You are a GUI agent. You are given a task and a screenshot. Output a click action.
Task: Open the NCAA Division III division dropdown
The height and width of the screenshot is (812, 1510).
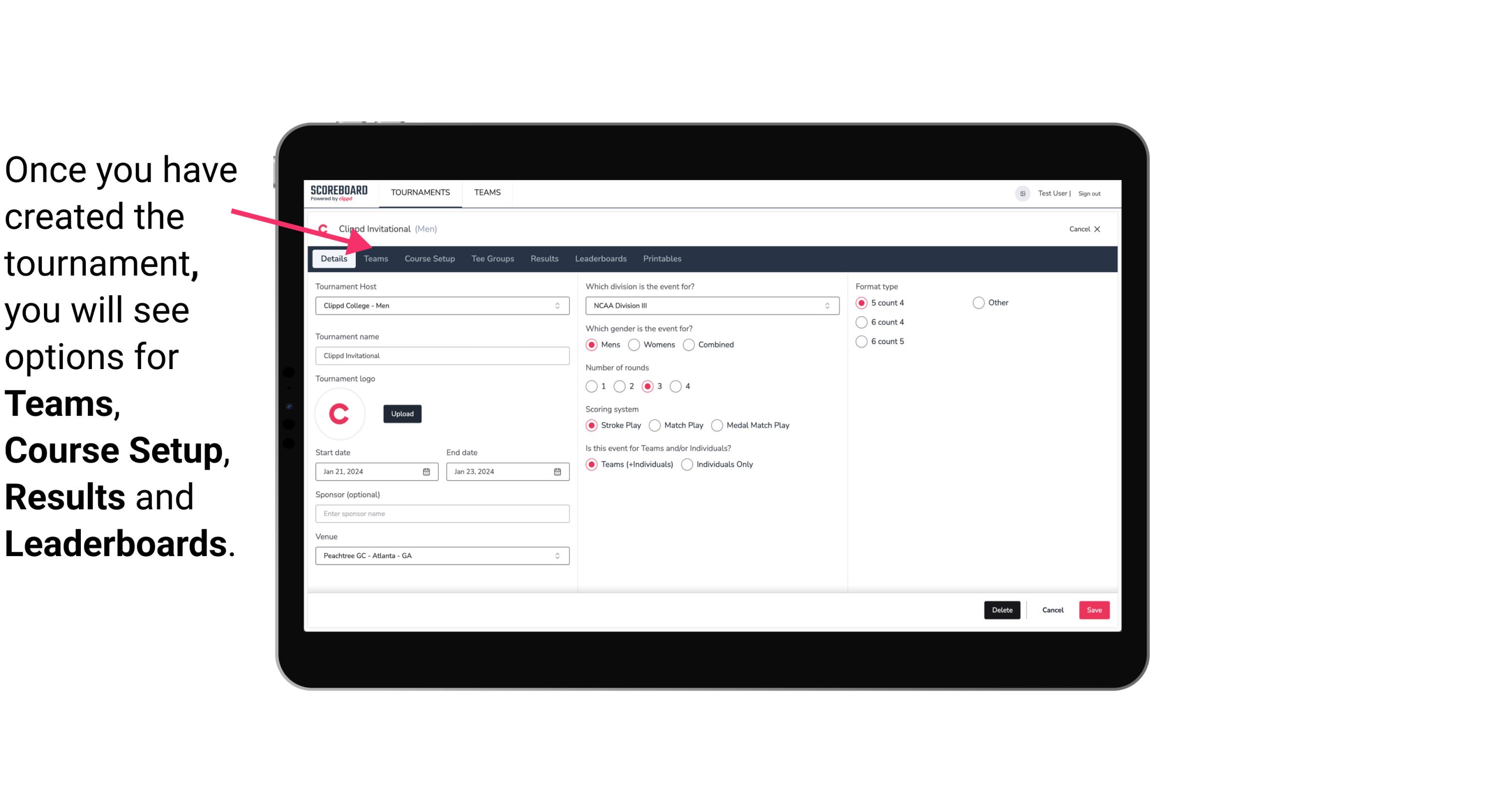point(709,305)
